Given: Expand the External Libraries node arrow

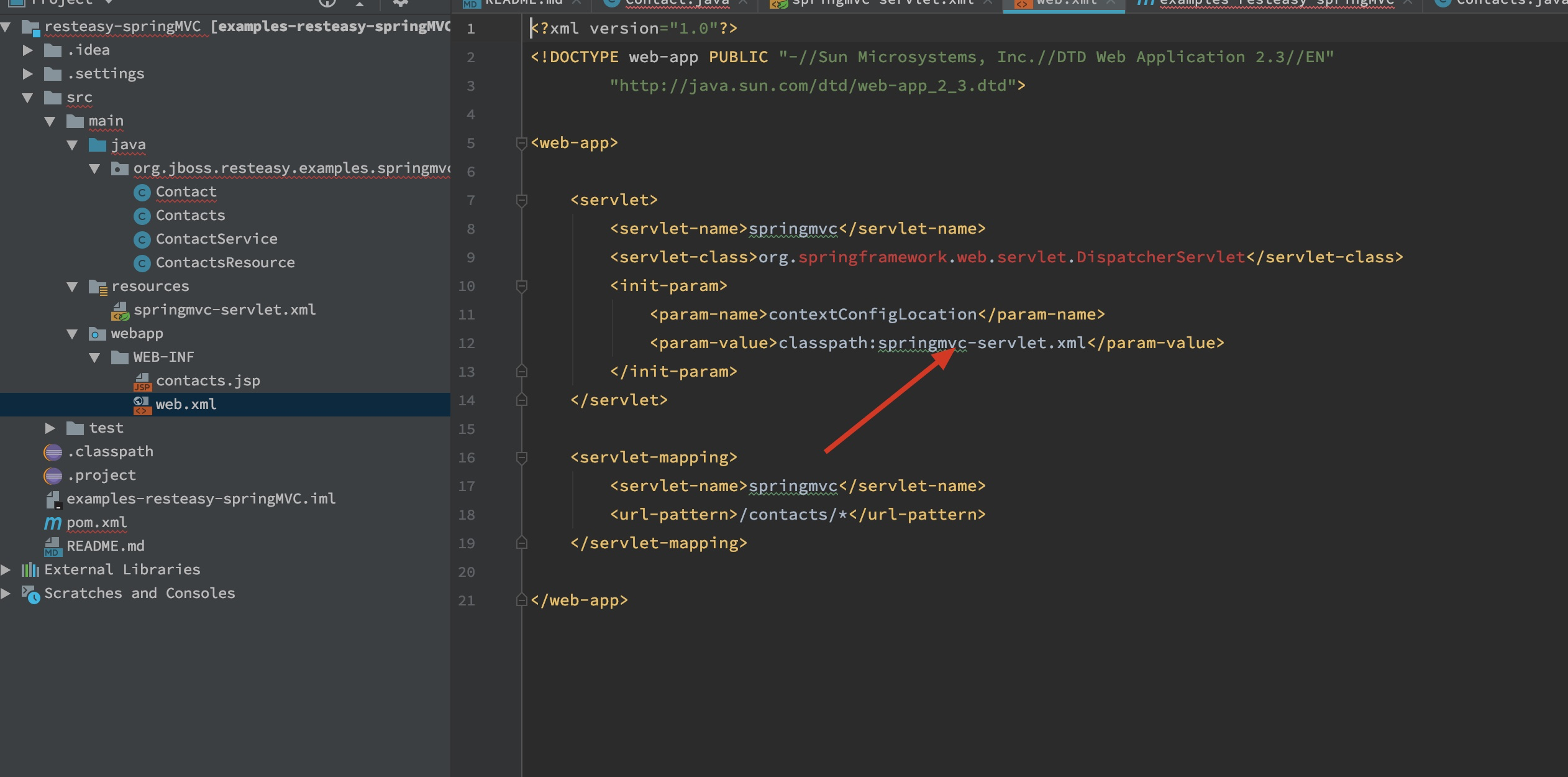Looking at the screenshot, I should [6, 570].
